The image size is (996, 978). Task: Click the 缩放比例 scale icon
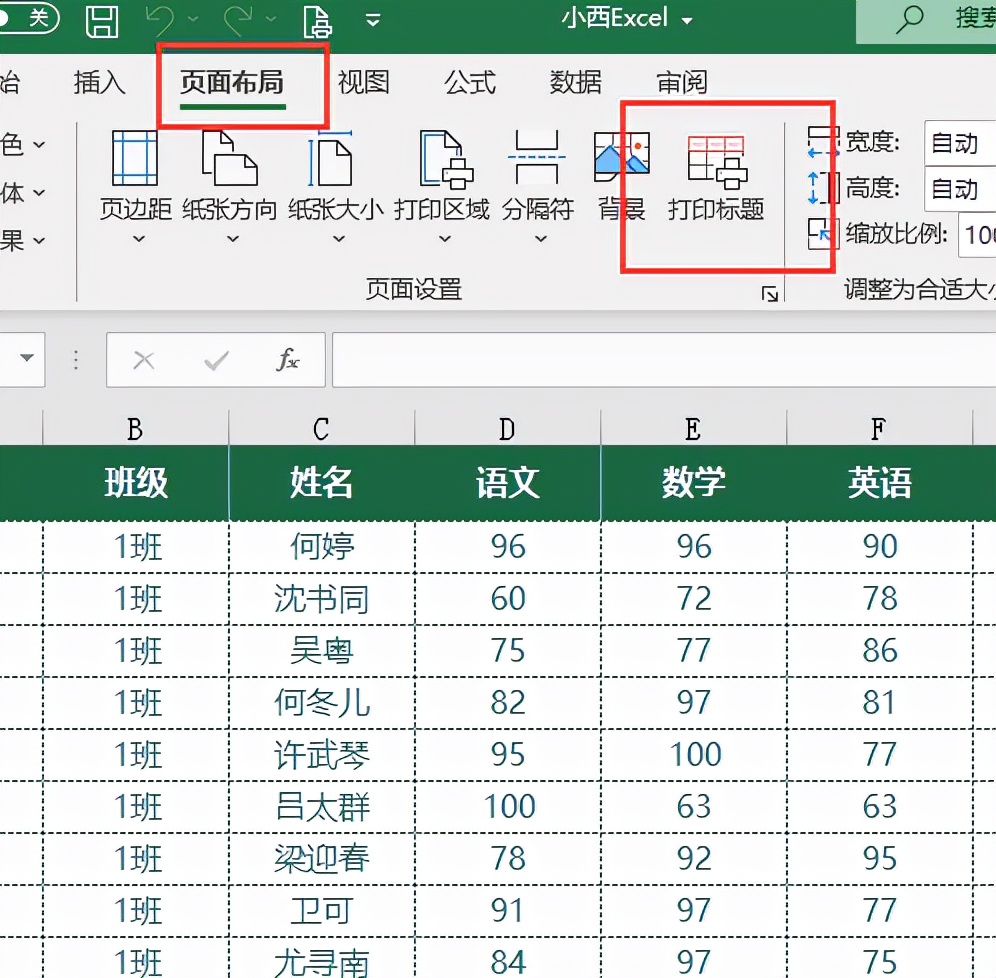[823, 234]
